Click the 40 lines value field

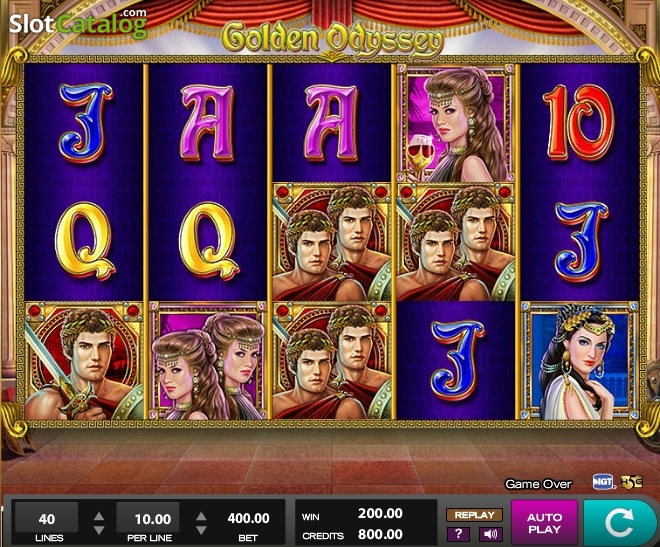tap(47, 518)
